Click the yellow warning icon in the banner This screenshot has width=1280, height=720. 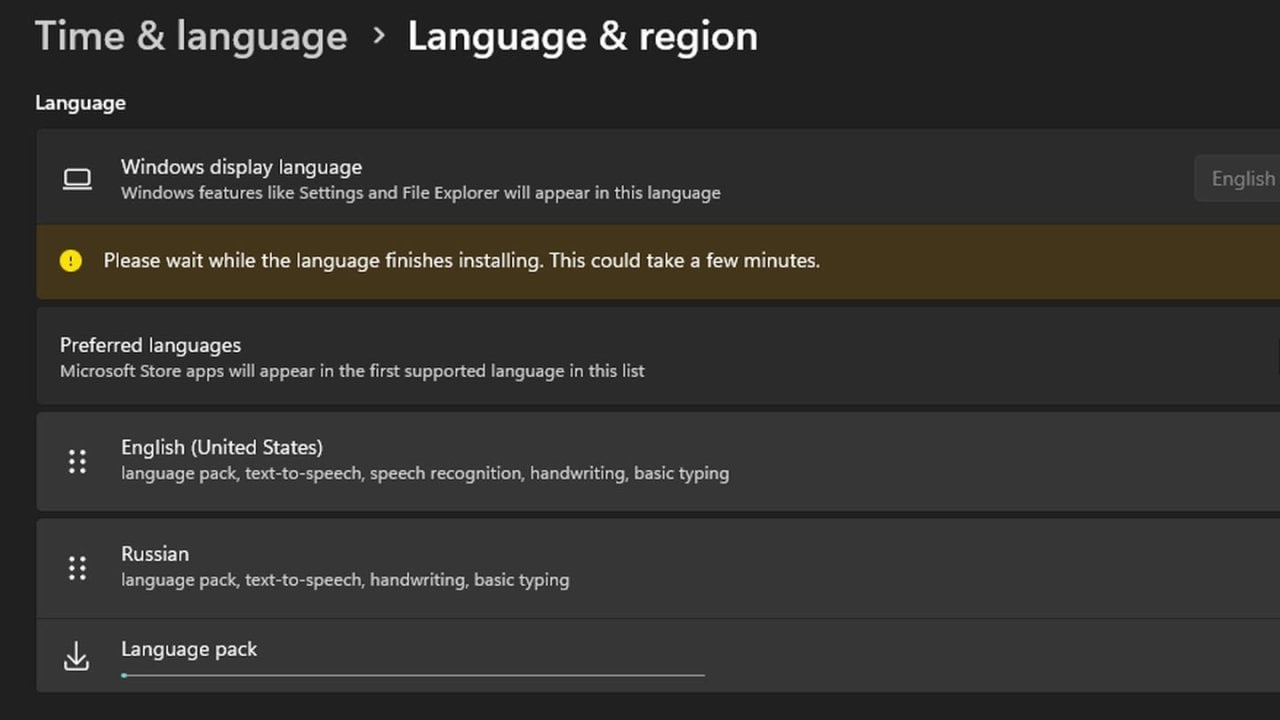[x=70, y=261]
